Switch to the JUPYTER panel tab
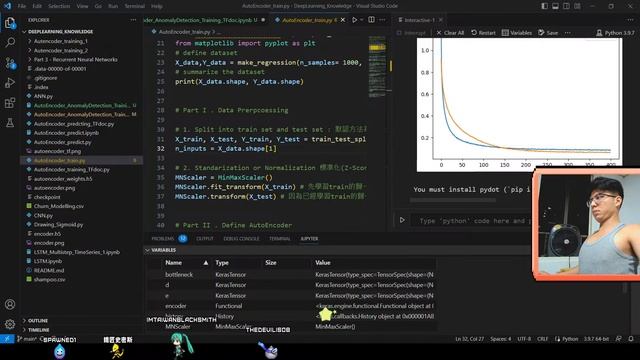 click(309, 238)
